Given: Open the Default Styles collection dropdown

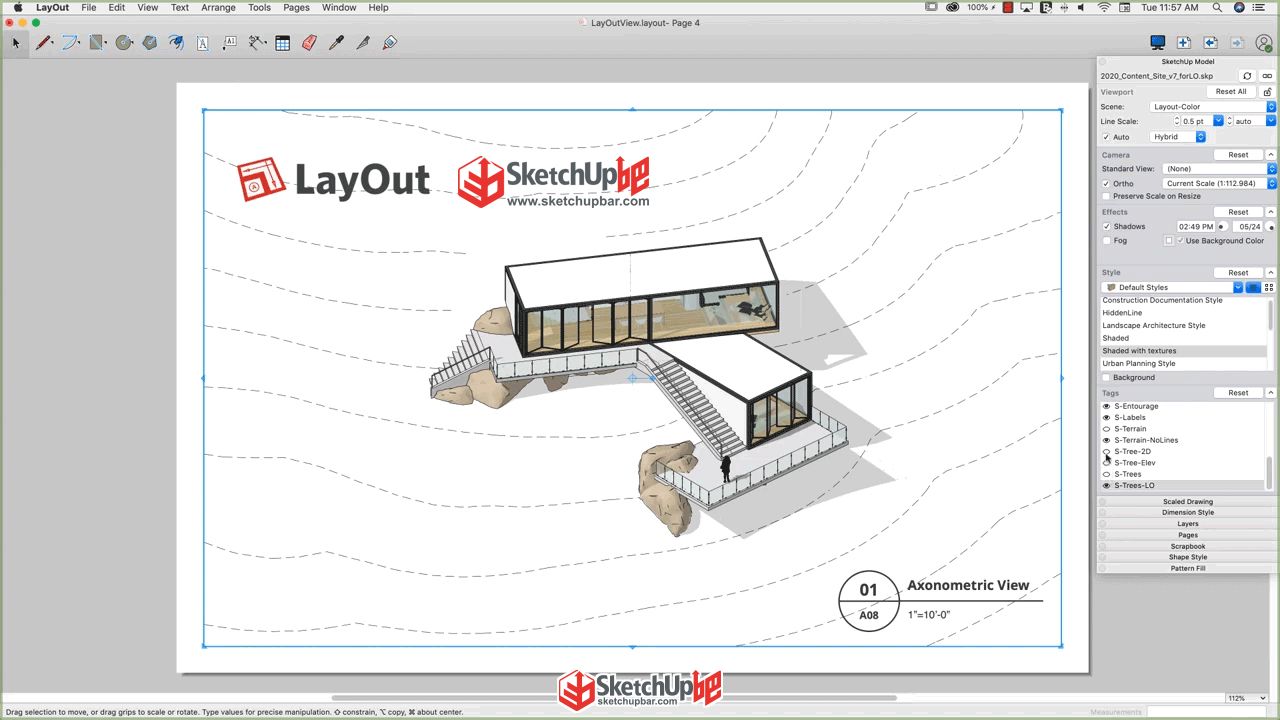Looking at the screenshot, I should pos(1172,287).
